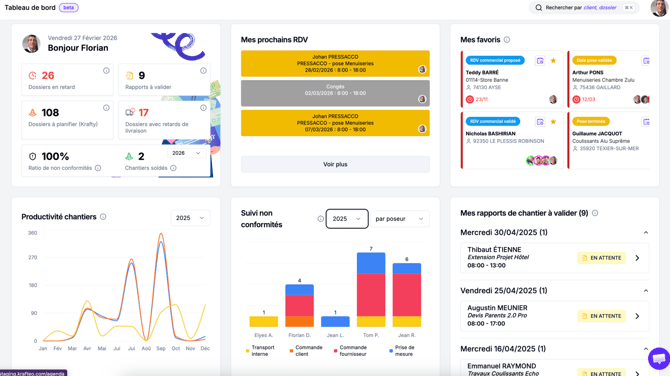The width and height of the screenshot is (670, 376).
Task: Unstar Nicholas BASHIRIAN favorite
Action: (x=553, y=122)
